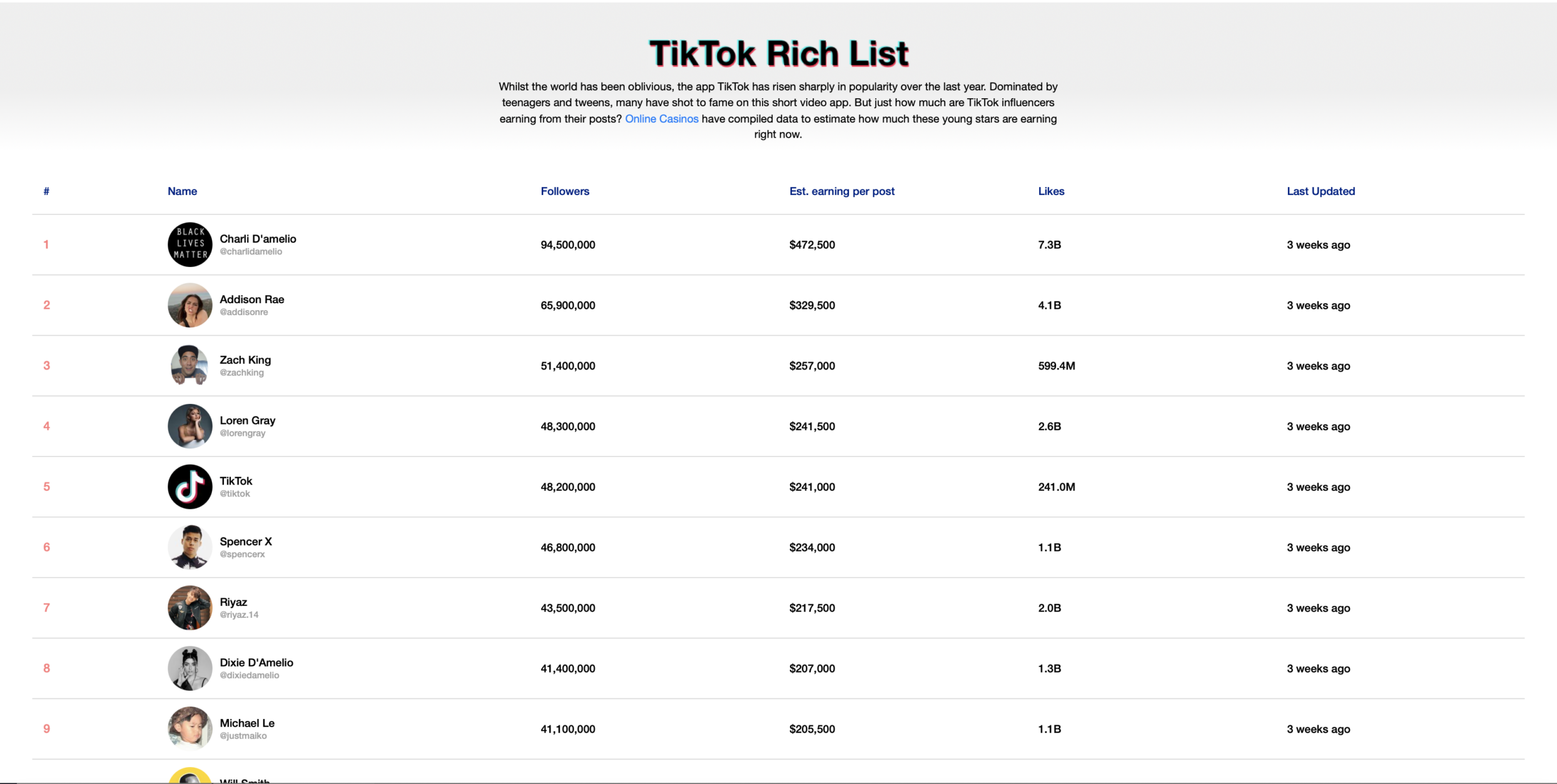Sort by the Likes column header
Image resolution: width=1557 pixels, height=784 pixels.
[x=1051, y=191]
